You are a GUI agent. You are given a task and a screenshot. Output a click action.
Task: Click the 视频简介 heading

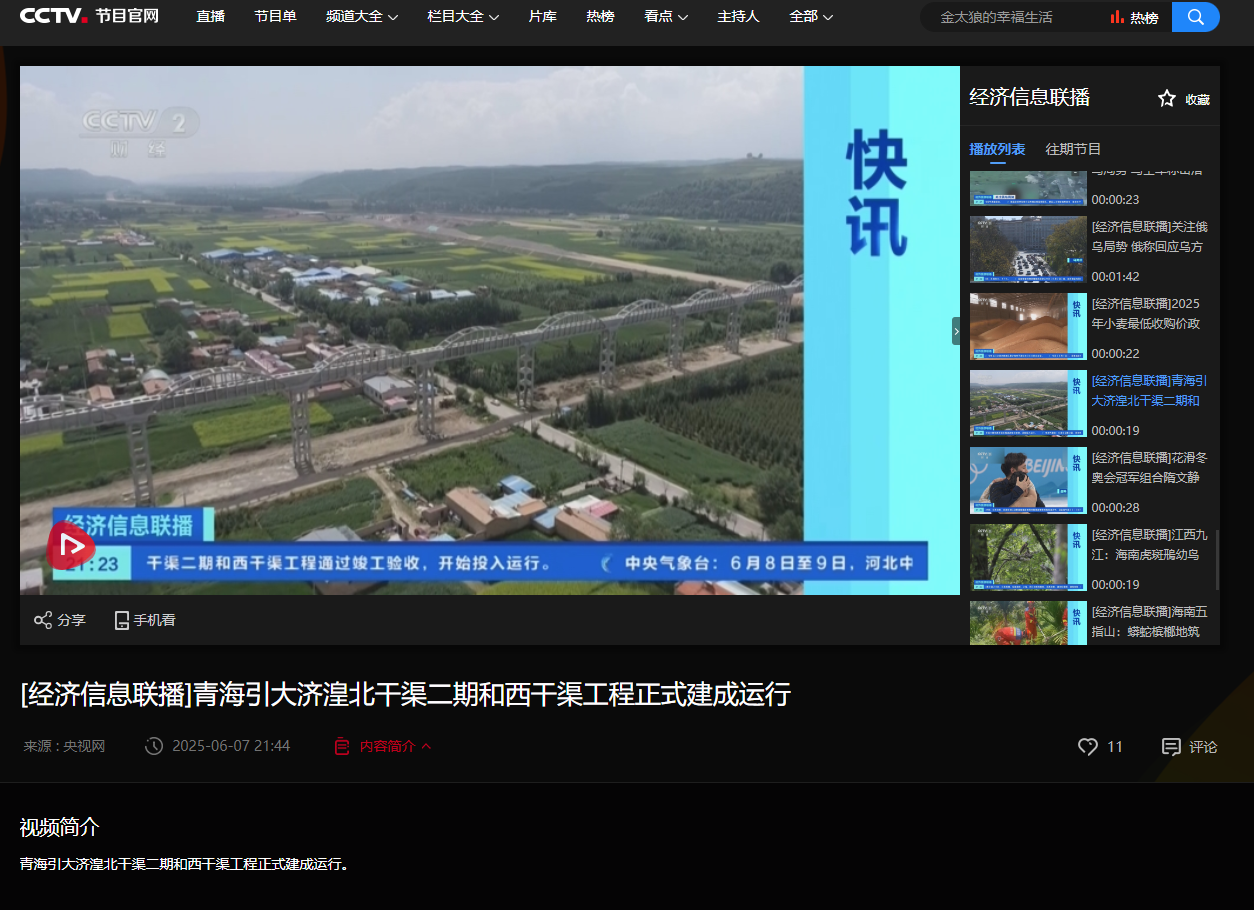(x=60, y=827)
